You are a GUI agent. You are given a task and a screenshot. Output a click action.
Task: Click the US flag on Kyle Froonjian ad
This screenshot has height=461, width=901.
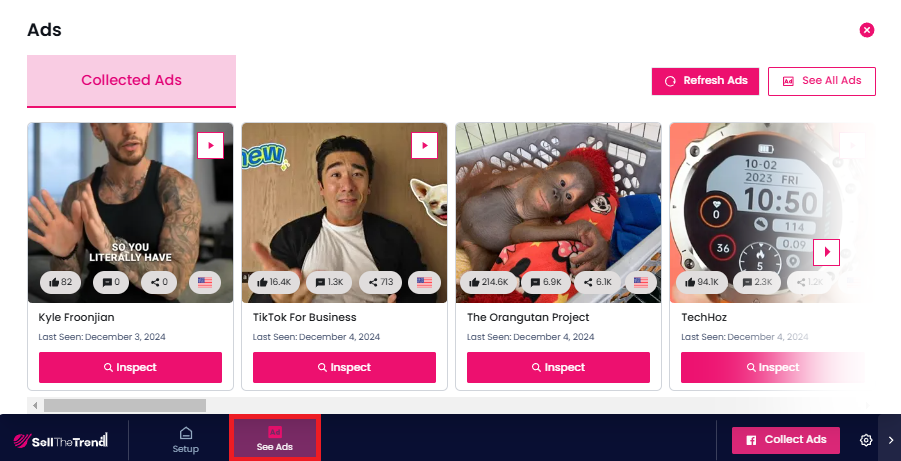pyautogui.click(x=205, y=282)
